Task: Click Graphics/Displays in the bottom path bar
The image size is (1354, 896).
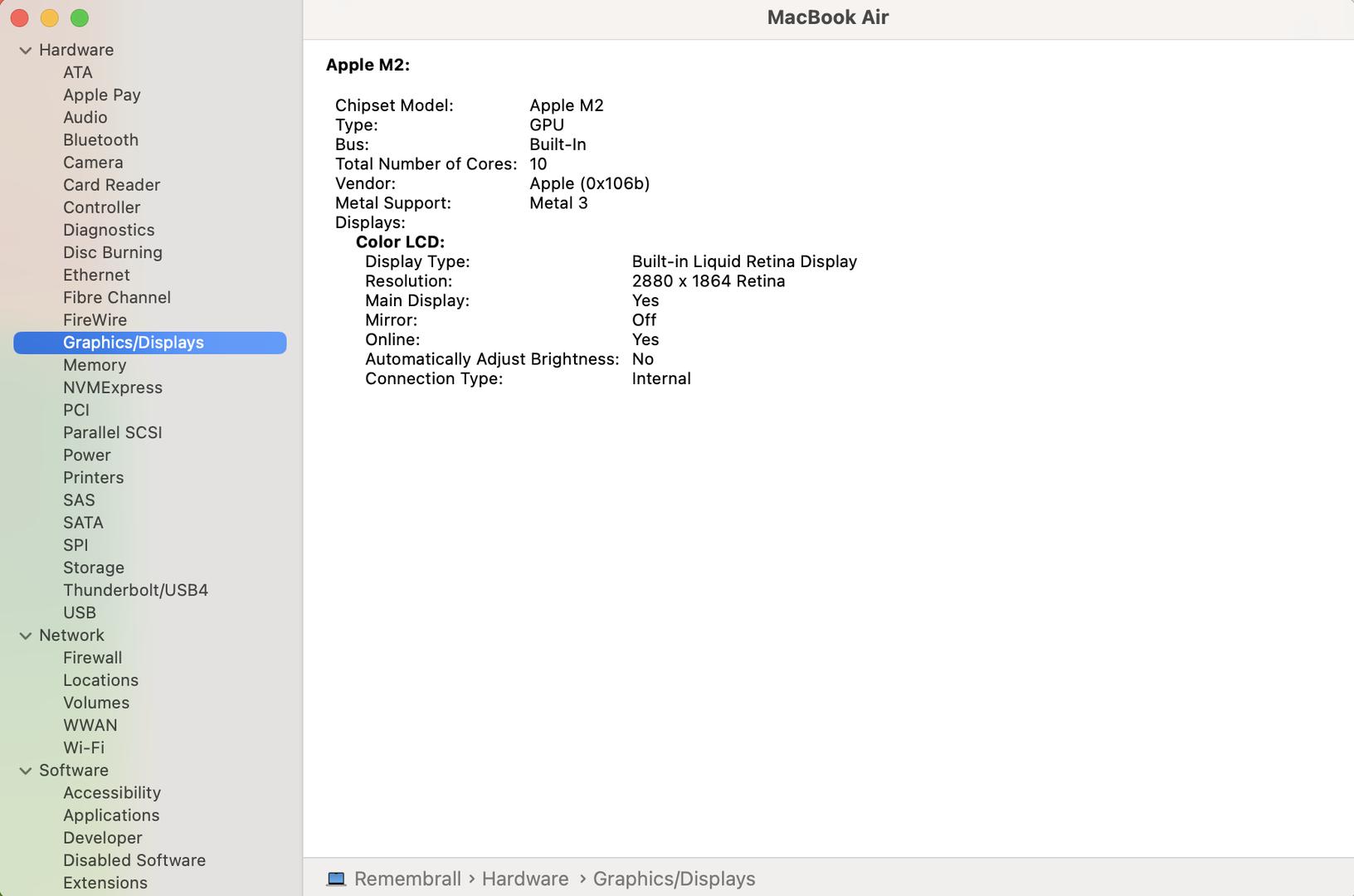Action: coord(674,879)
